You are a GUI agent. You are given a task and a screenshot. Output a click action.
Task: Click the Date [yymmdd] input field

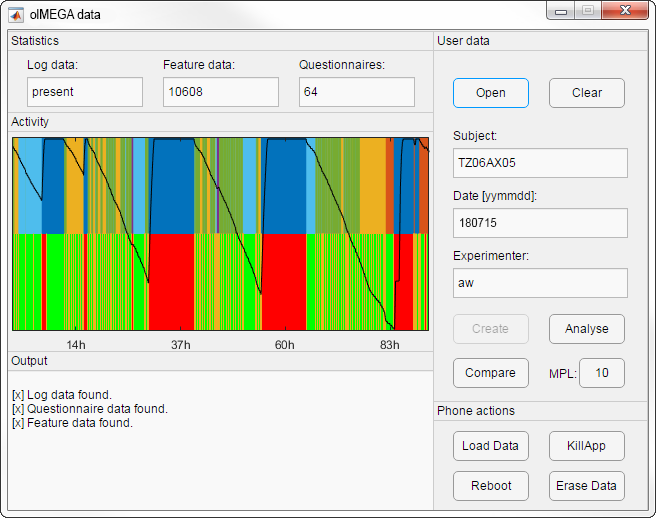click(x=540, y=223)
